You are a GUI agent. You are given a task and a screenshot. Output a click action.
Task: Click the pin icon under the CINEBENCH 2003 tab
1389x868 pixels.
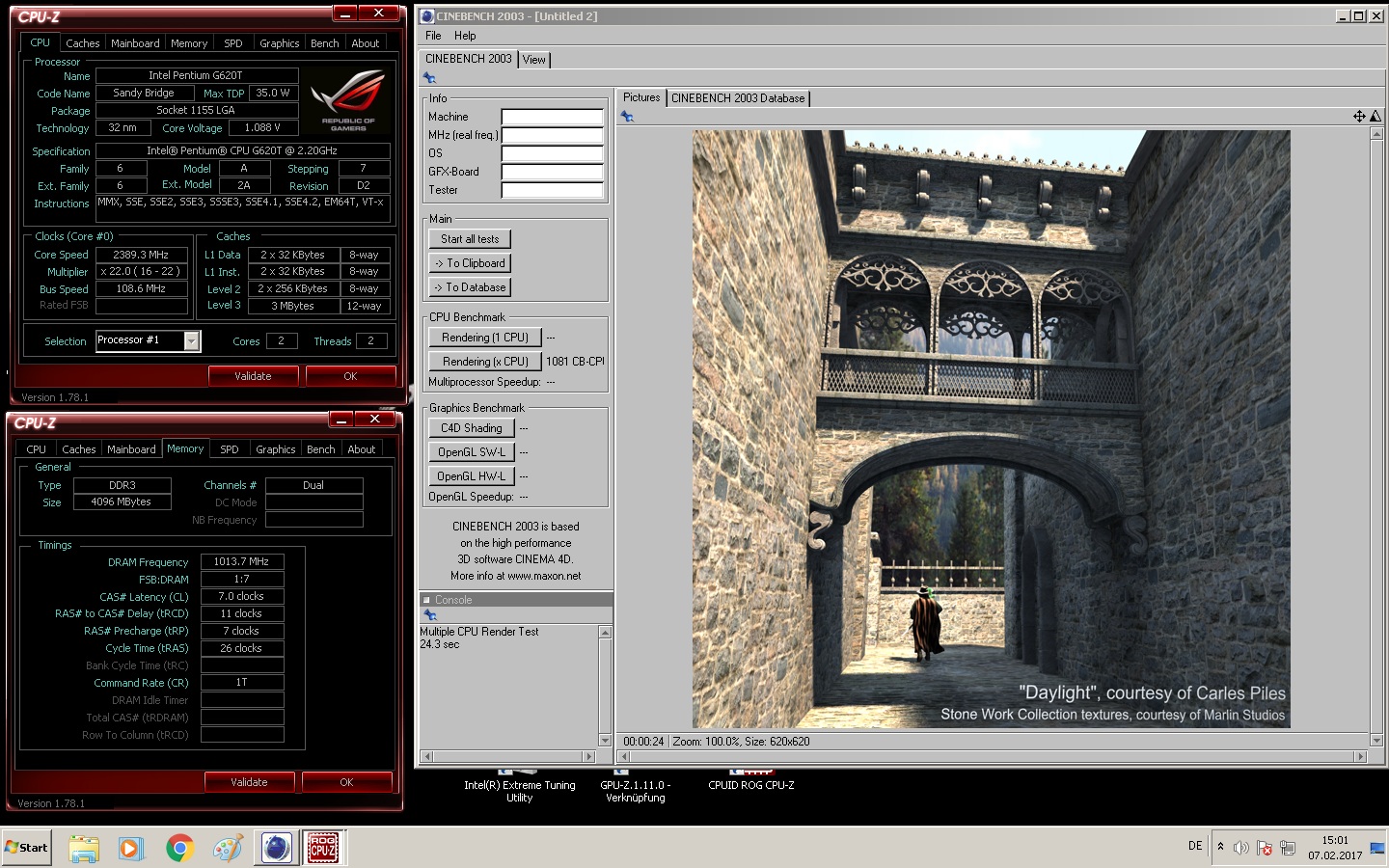429,77
